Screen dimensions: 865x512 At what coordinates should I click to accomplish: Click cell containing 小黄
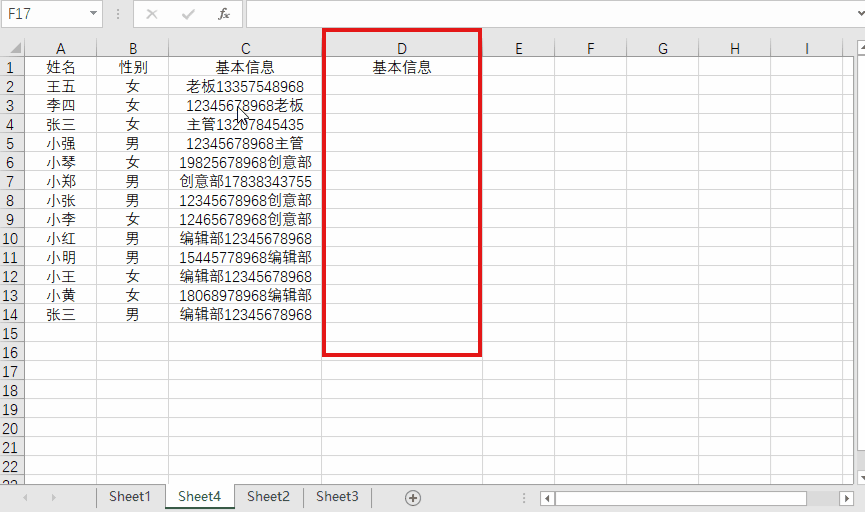click(x=61, y=296)
